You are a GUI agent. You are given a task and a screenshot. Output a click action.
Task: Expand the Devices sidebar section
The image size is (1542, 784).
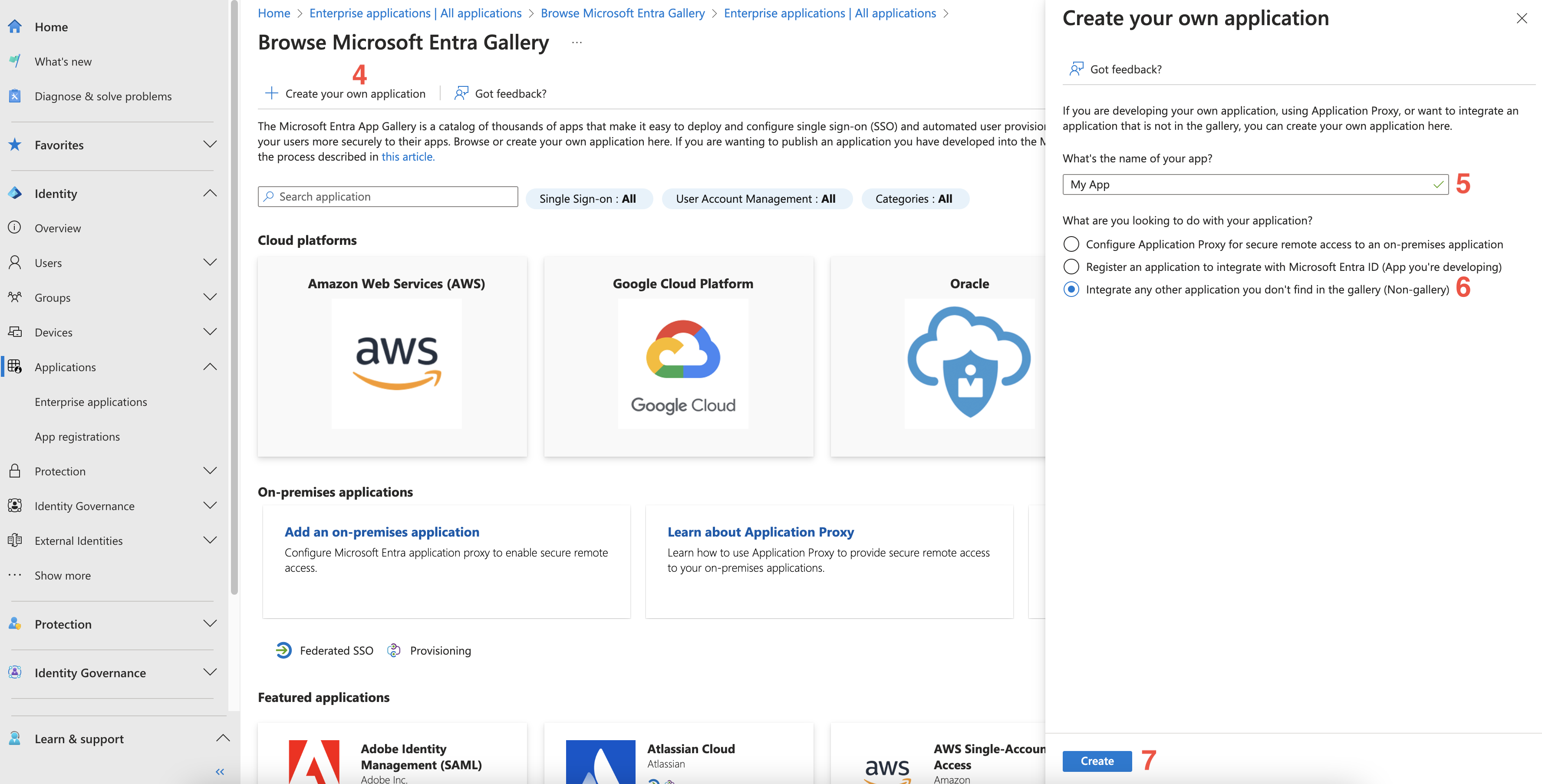tap(210, 332)
